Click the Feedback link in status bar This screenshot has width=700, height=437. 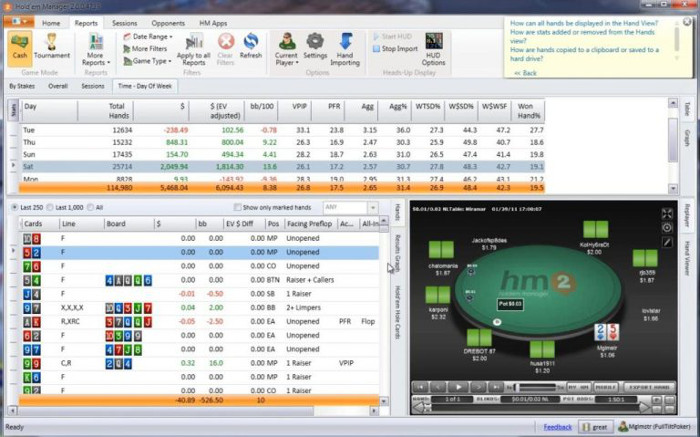[557, 427]
